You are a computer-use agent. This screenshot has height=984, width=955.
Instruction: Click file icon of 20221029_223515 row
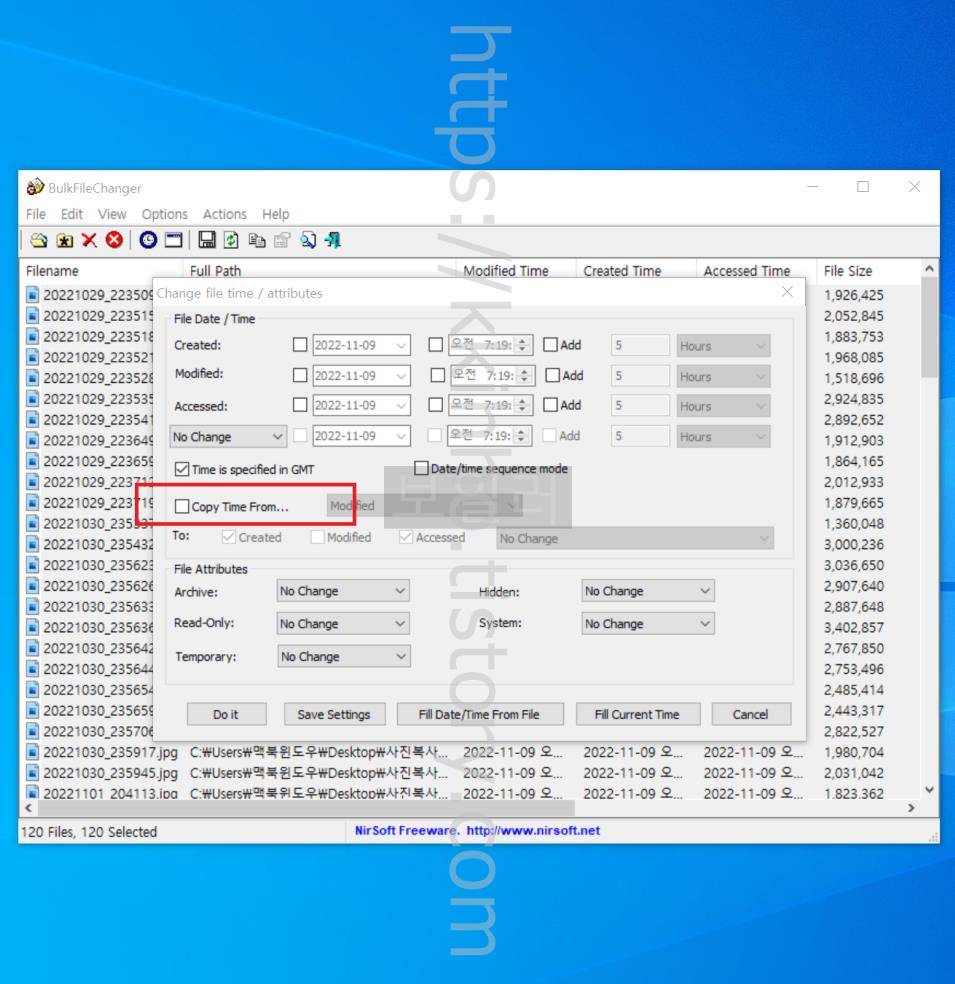[33, 316]
